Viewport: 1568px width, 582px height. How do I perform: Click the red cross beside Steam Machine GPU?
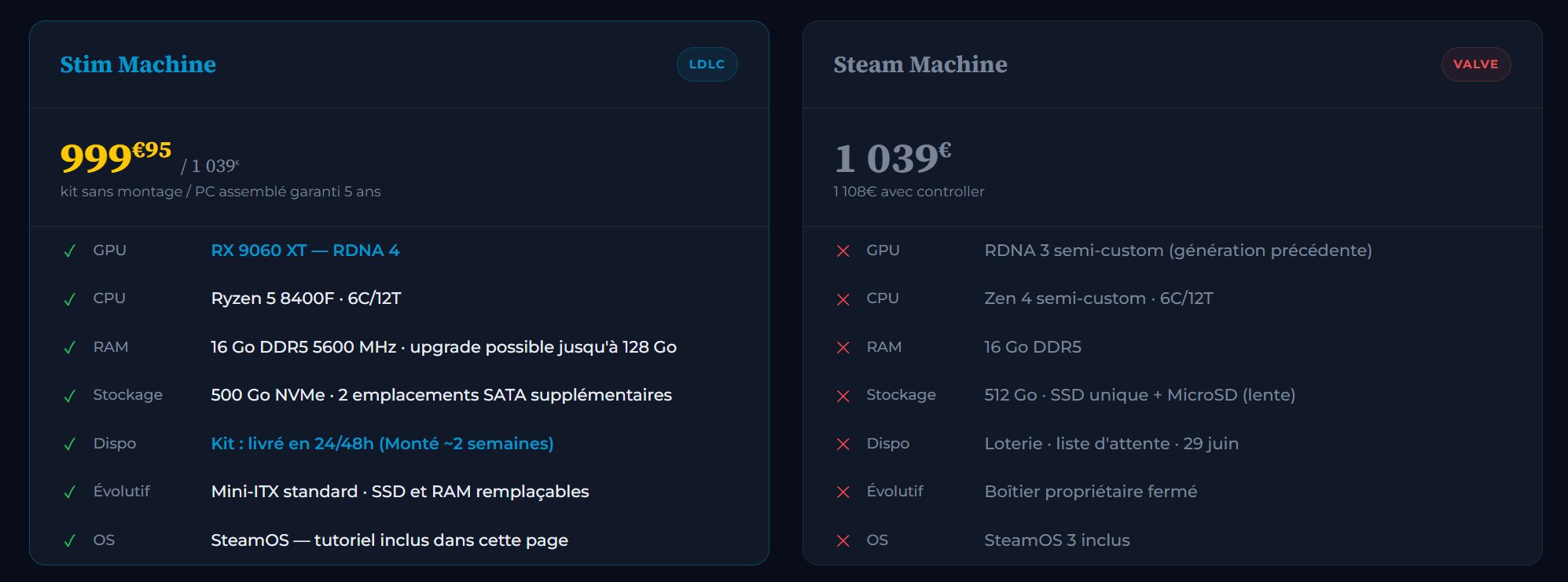tap(843, 251)
